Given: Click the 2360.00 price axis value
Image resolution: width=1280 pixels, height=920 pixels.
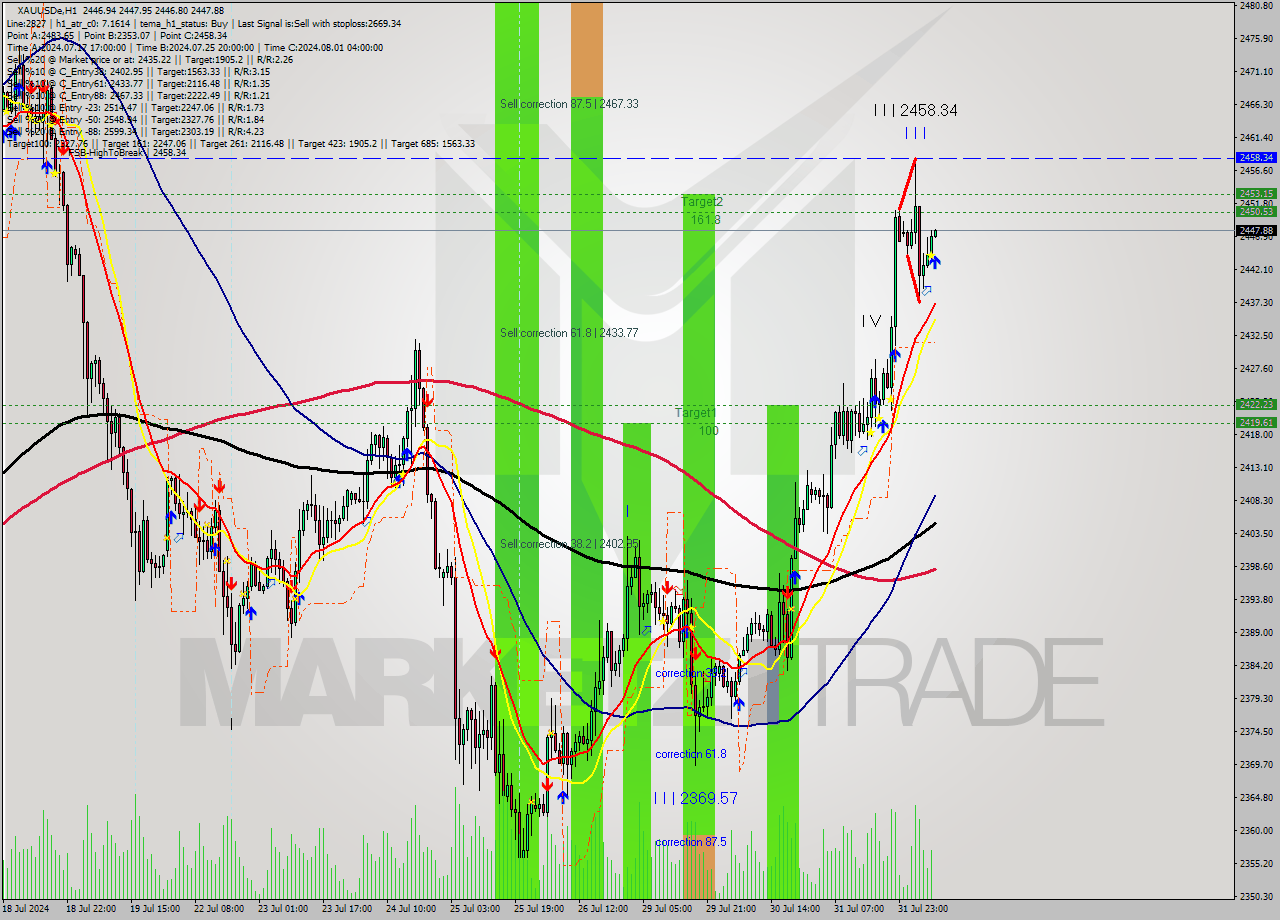Looking at the screenshot, I should coord(1256,830).
